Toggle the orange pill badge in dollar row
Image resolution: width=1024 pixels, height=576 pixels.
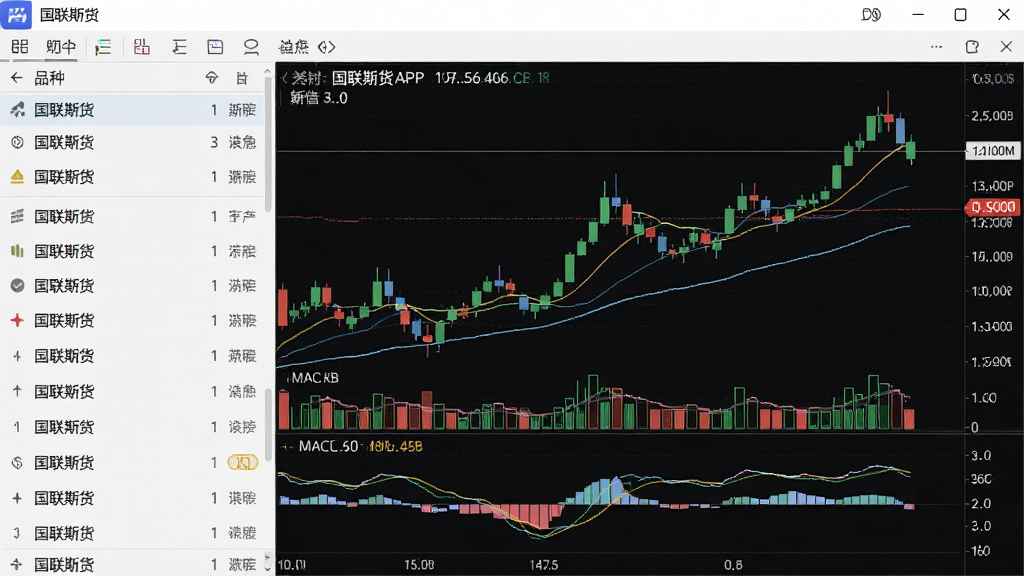[242, 462]
